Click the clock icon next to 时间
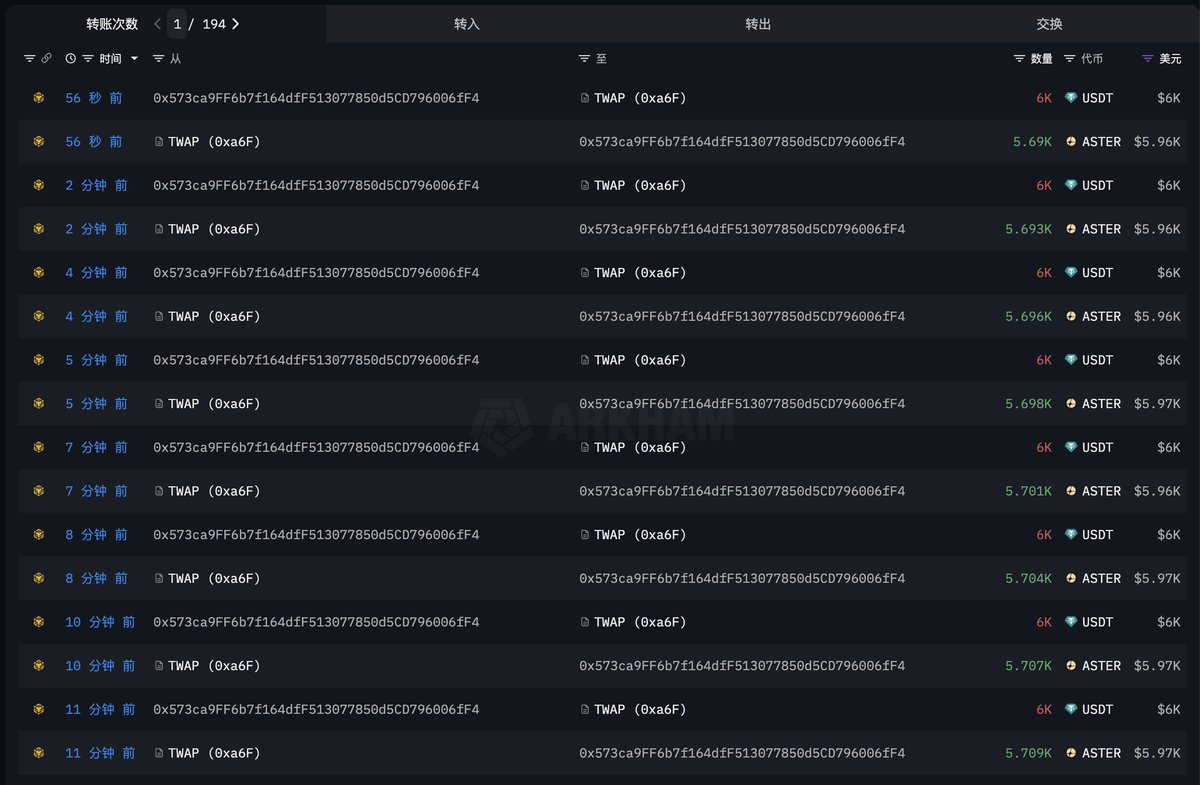 [x=70, y=59]
